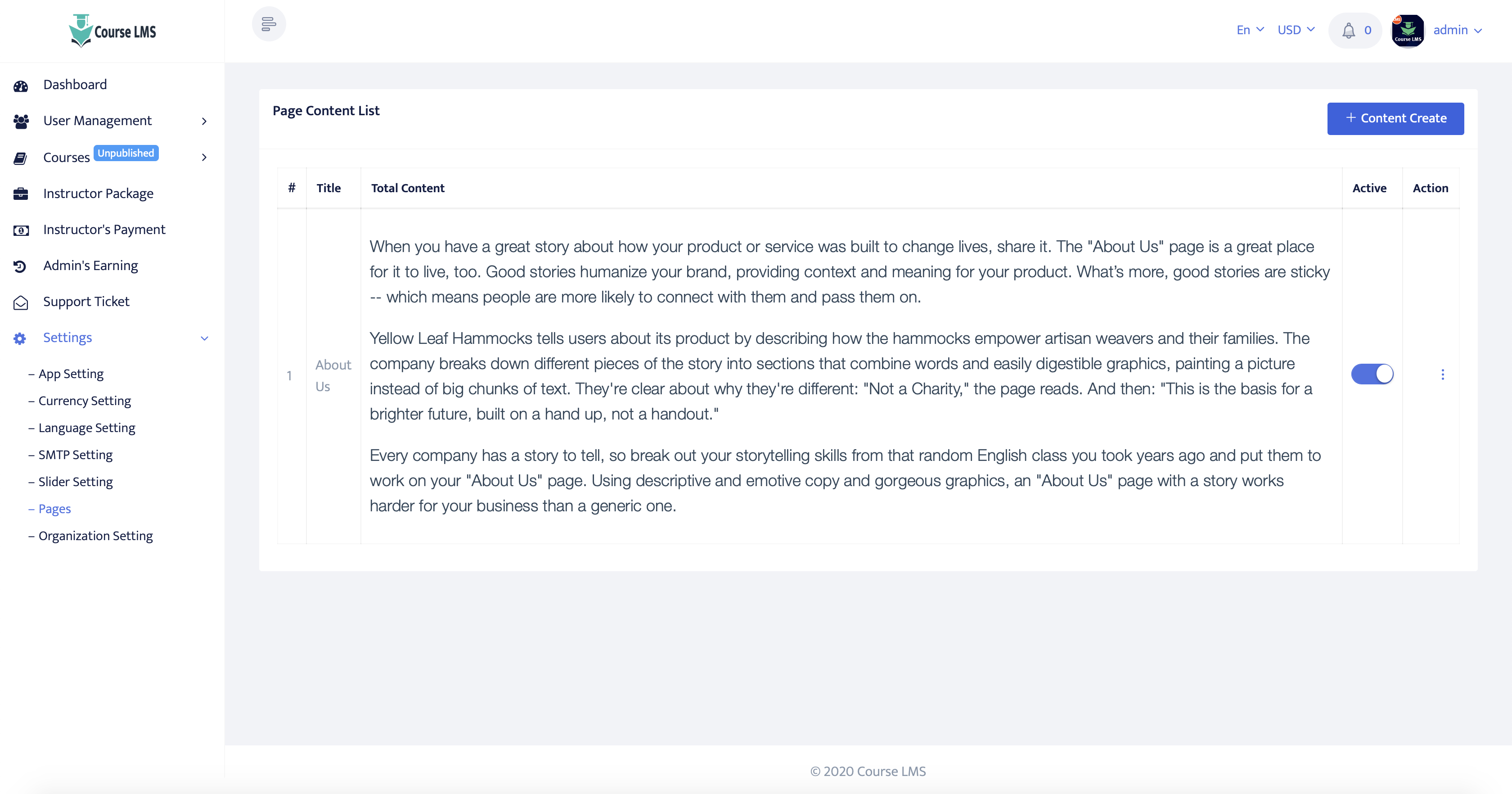
Task: Click the Support Ticket envelope icon
Action: [21, 302]
